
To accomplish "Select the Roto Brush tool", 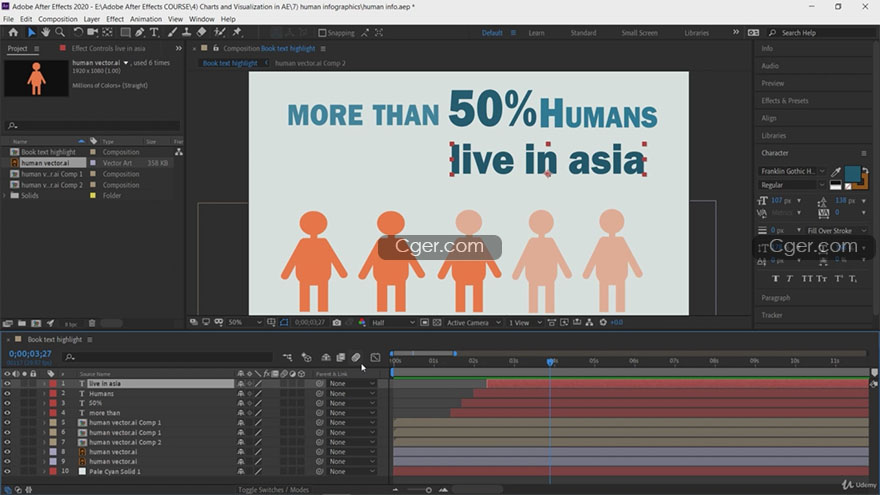I will 220,33.
